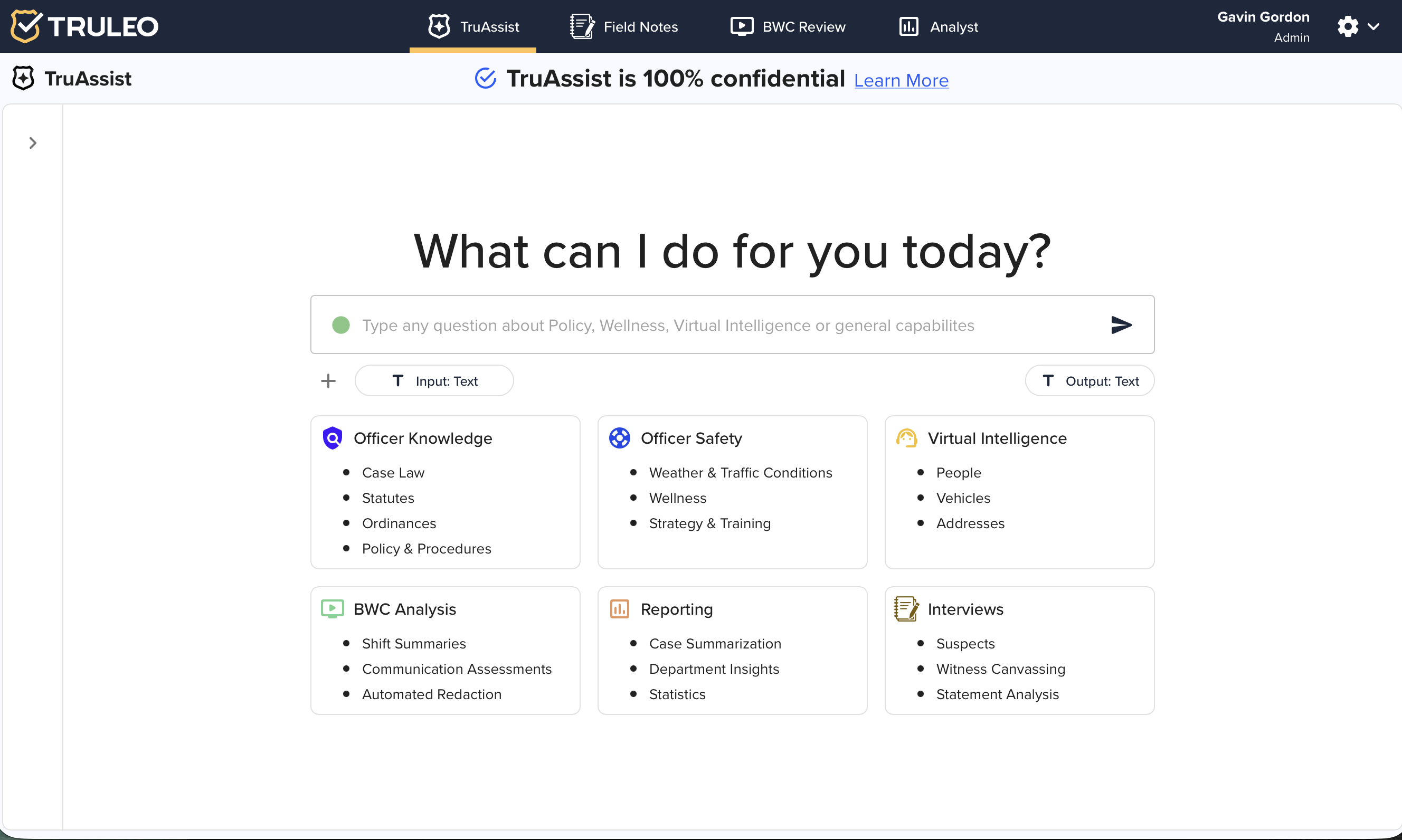Open the Input: Text mode selector
The height and width of the screenshot is (840, 1402).
[x=434, y=381]
